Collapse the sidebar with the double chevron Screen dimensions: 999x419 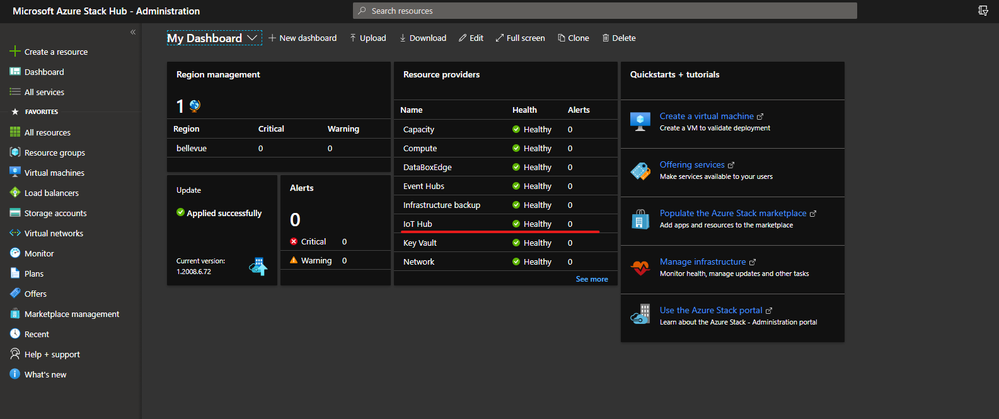[133, 32]
